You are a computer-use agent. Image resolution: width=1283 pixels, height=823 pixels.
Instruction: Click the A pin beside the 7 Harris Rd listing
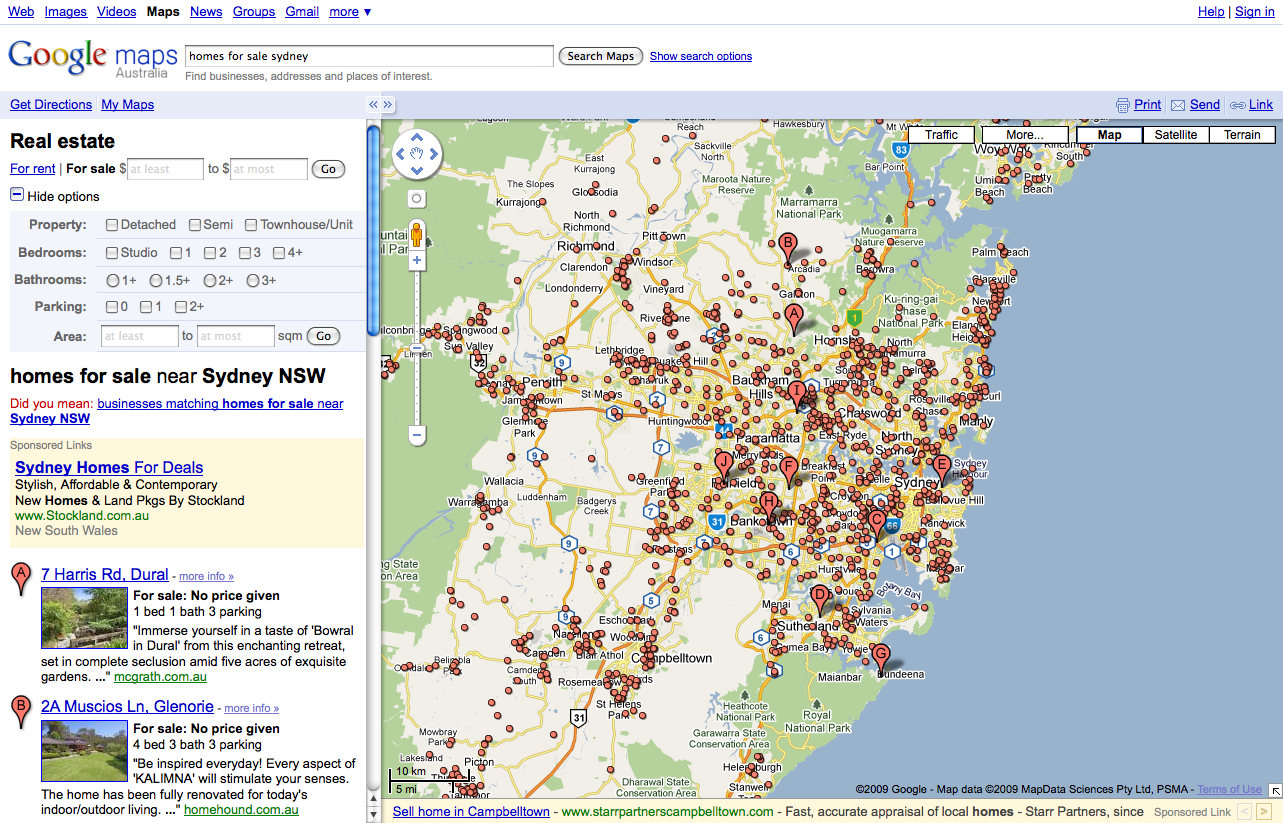pos(20,578)
